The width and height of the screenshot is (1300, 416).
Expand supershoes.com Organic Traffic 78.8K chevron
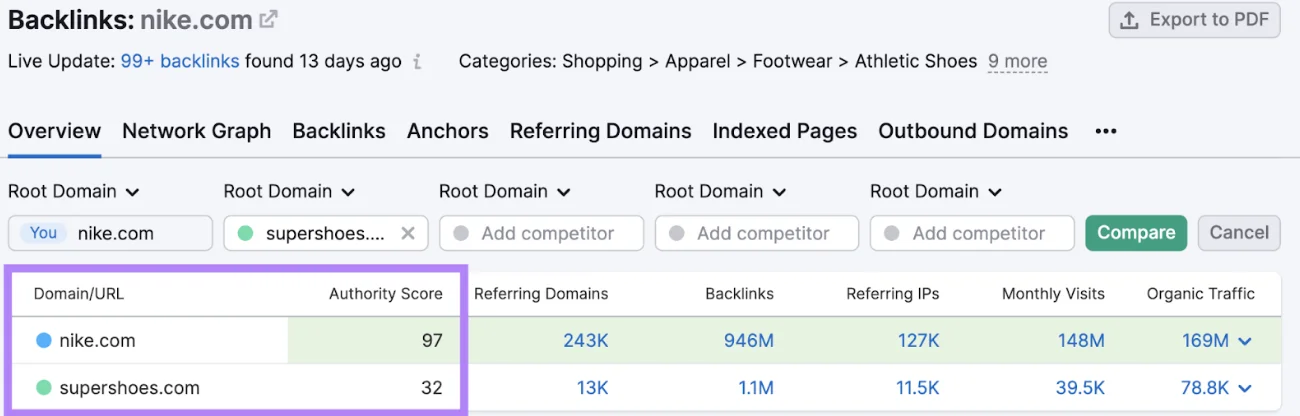click(1245, 388)
